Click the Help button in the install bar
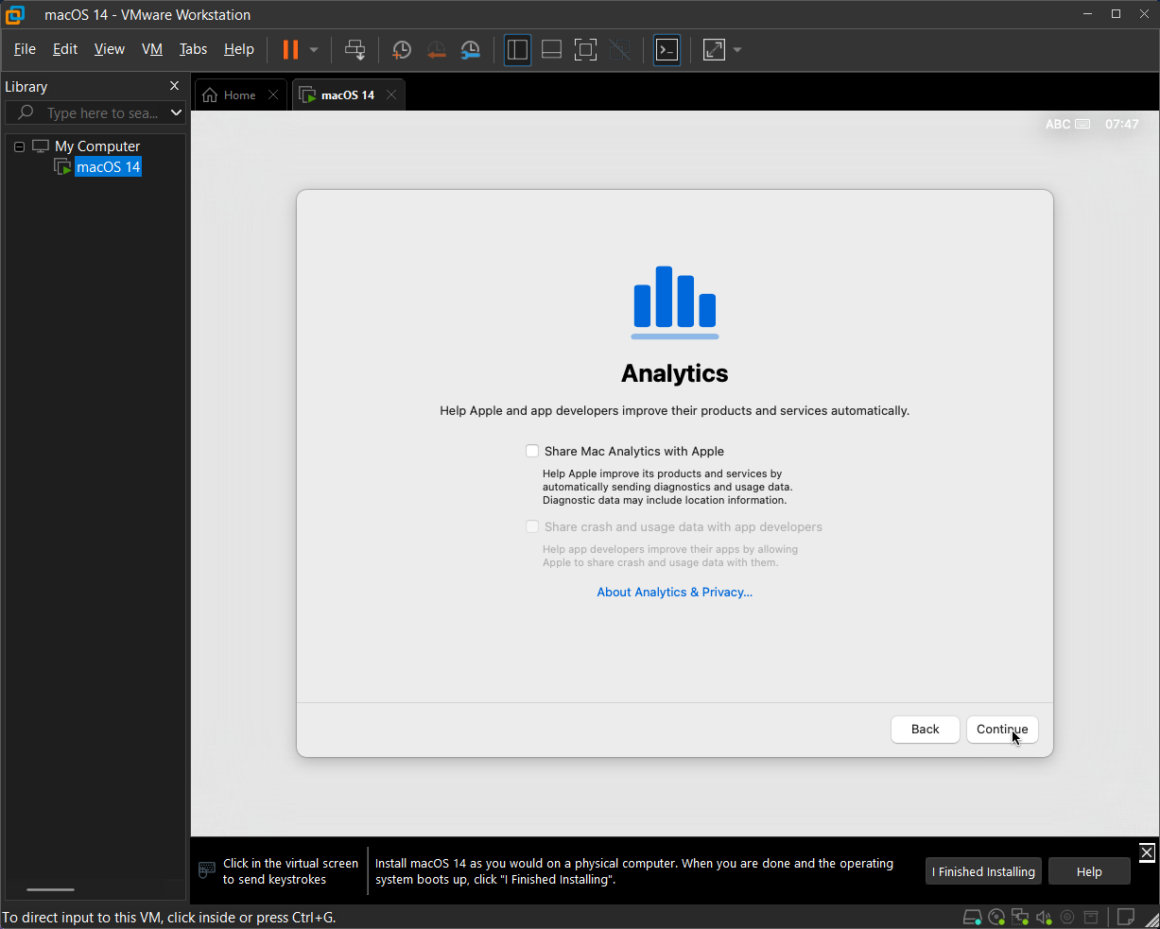This screenshot has height=929, width=1160. click(1089, 871)
